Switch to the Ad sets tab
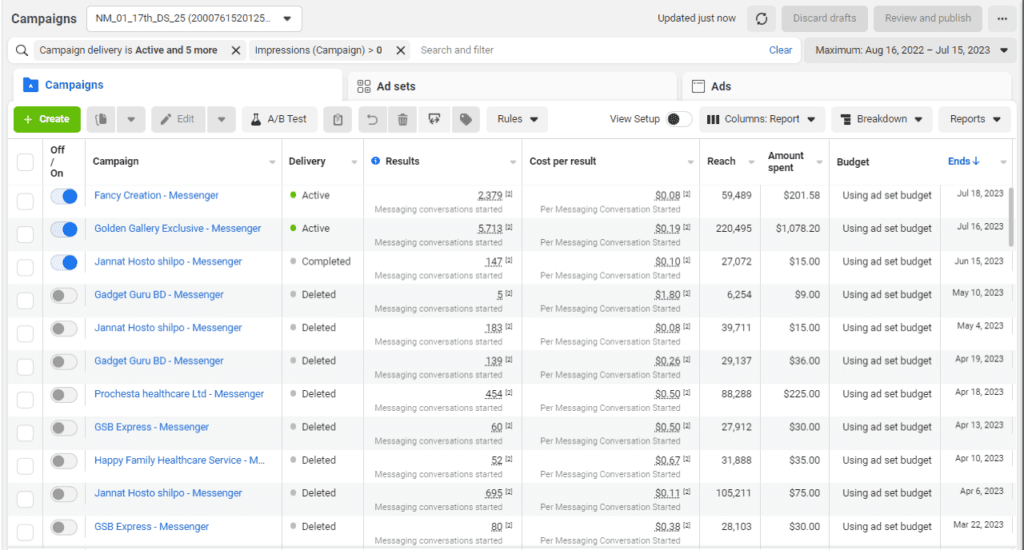 coord(512,86)
